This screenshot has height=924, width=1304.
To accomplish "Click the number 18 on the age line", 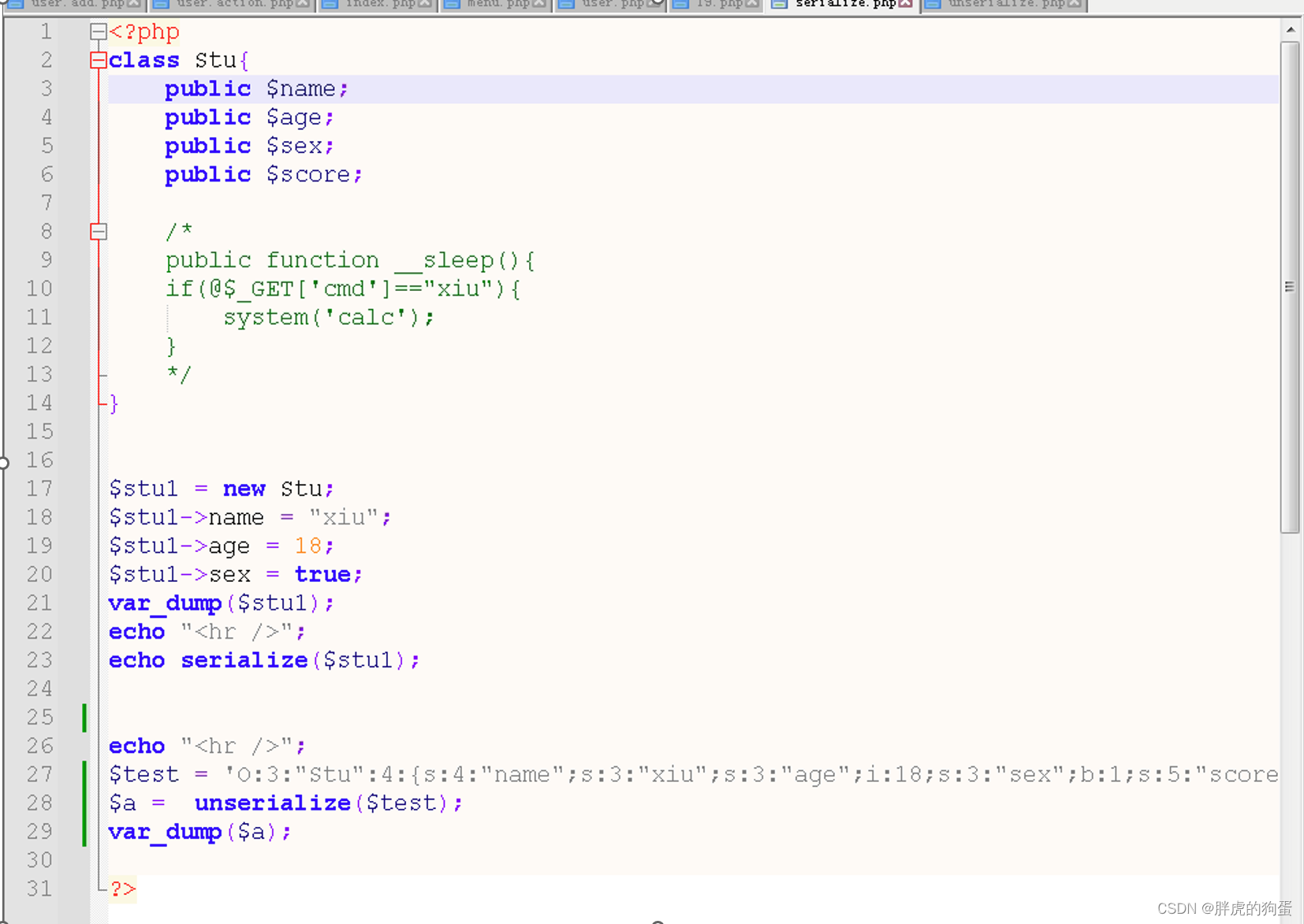I will pyautogui.click(x=308, y=546).
